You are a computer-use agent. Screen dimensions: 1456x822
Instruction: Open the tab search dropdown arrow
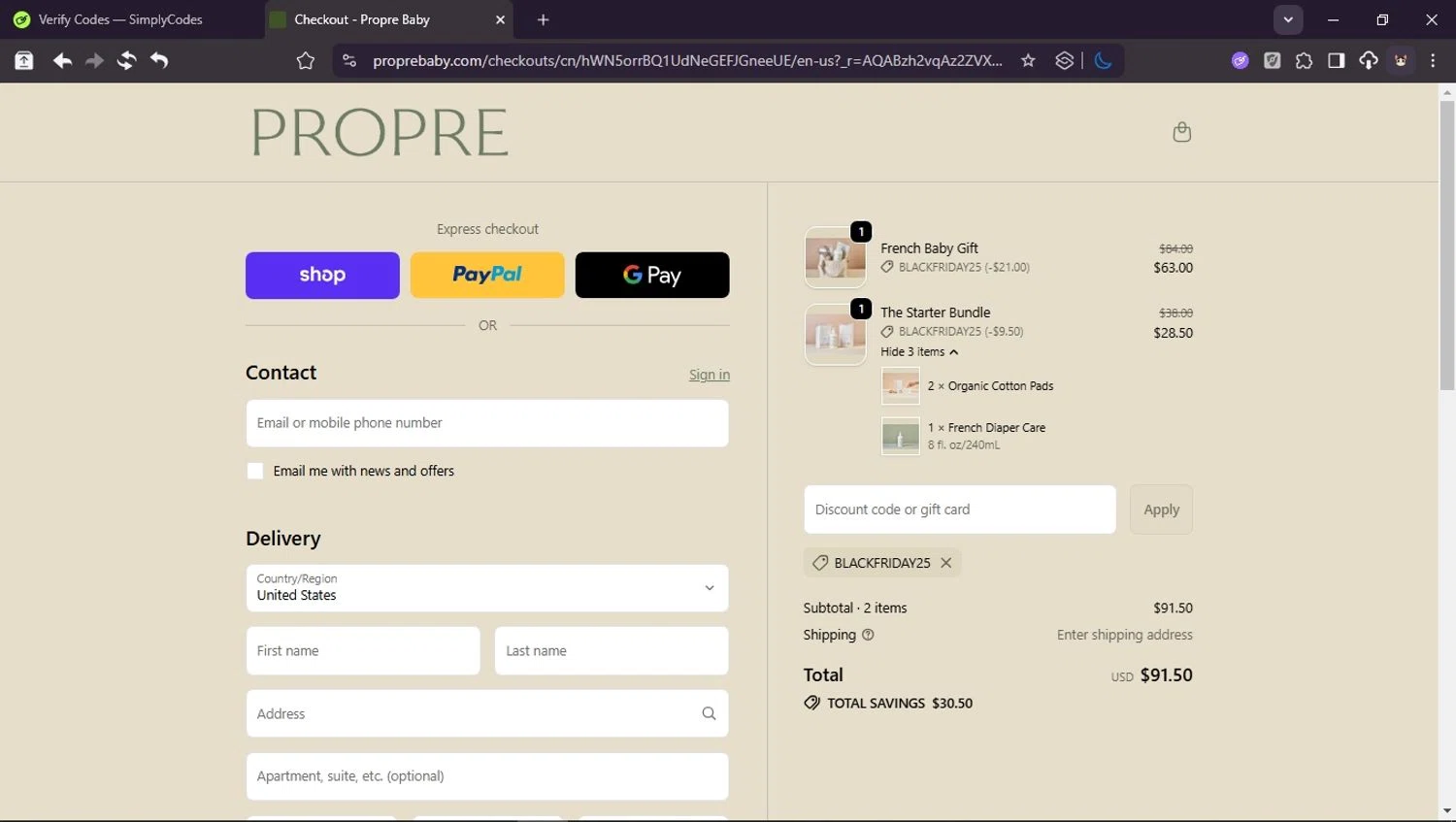(x=1288, y=19)
